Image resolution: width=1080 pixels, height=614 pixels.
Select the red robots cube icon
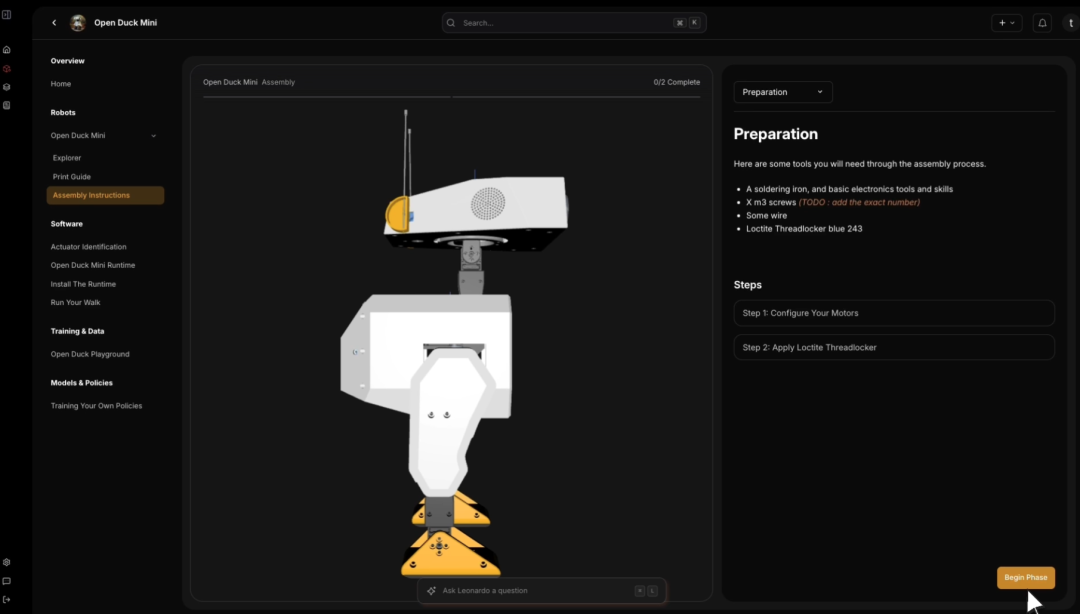(7, 69)
